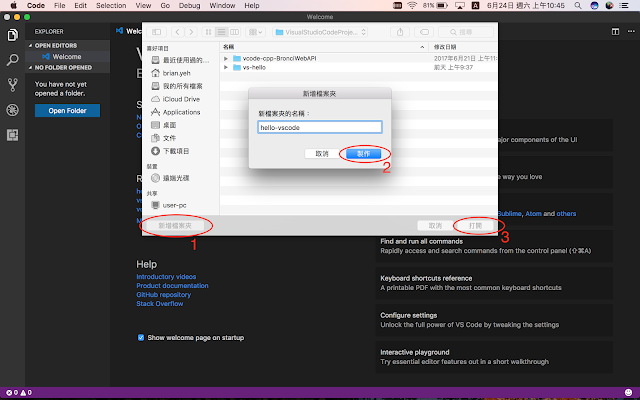This screenshot has width=640, height=400.
Task: Open the Explorer view in activity bar
Action: 12,35
